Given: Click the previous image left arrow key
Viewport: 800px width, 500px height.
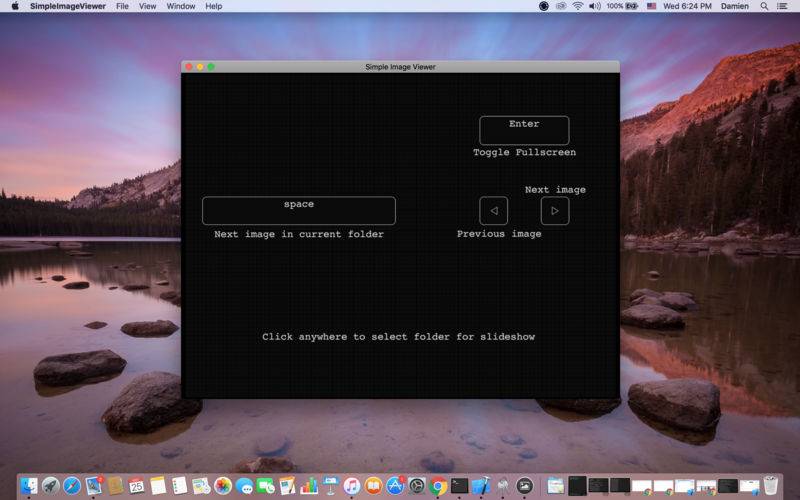Looking at the screenshot, I should [493, 211].
